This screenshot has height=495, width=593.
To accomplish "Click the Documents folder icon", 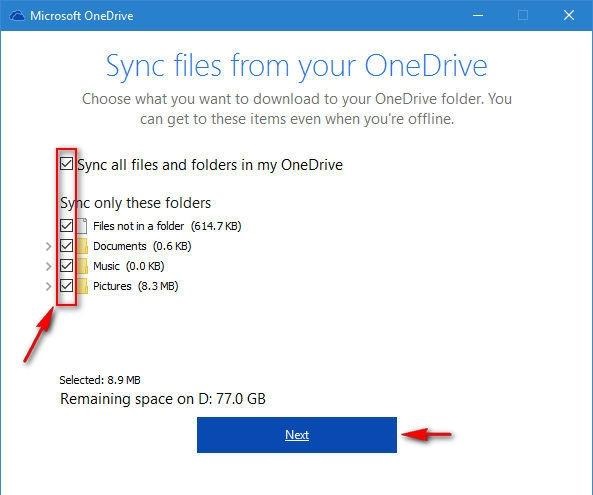I will point(83,246).
